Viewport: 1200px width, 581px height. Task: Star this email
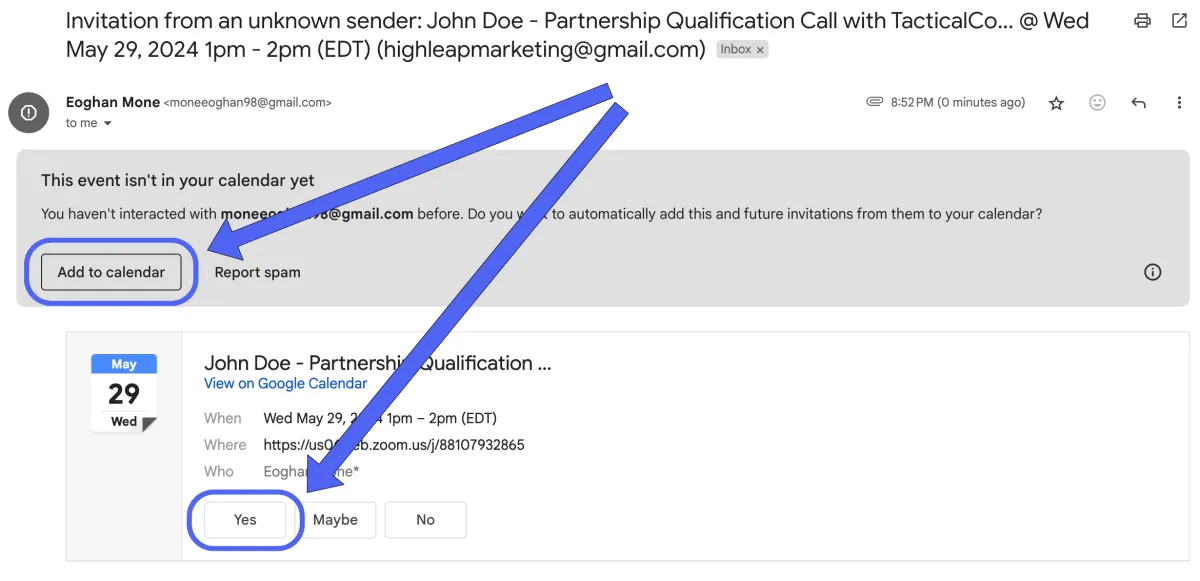[1056, 103]
